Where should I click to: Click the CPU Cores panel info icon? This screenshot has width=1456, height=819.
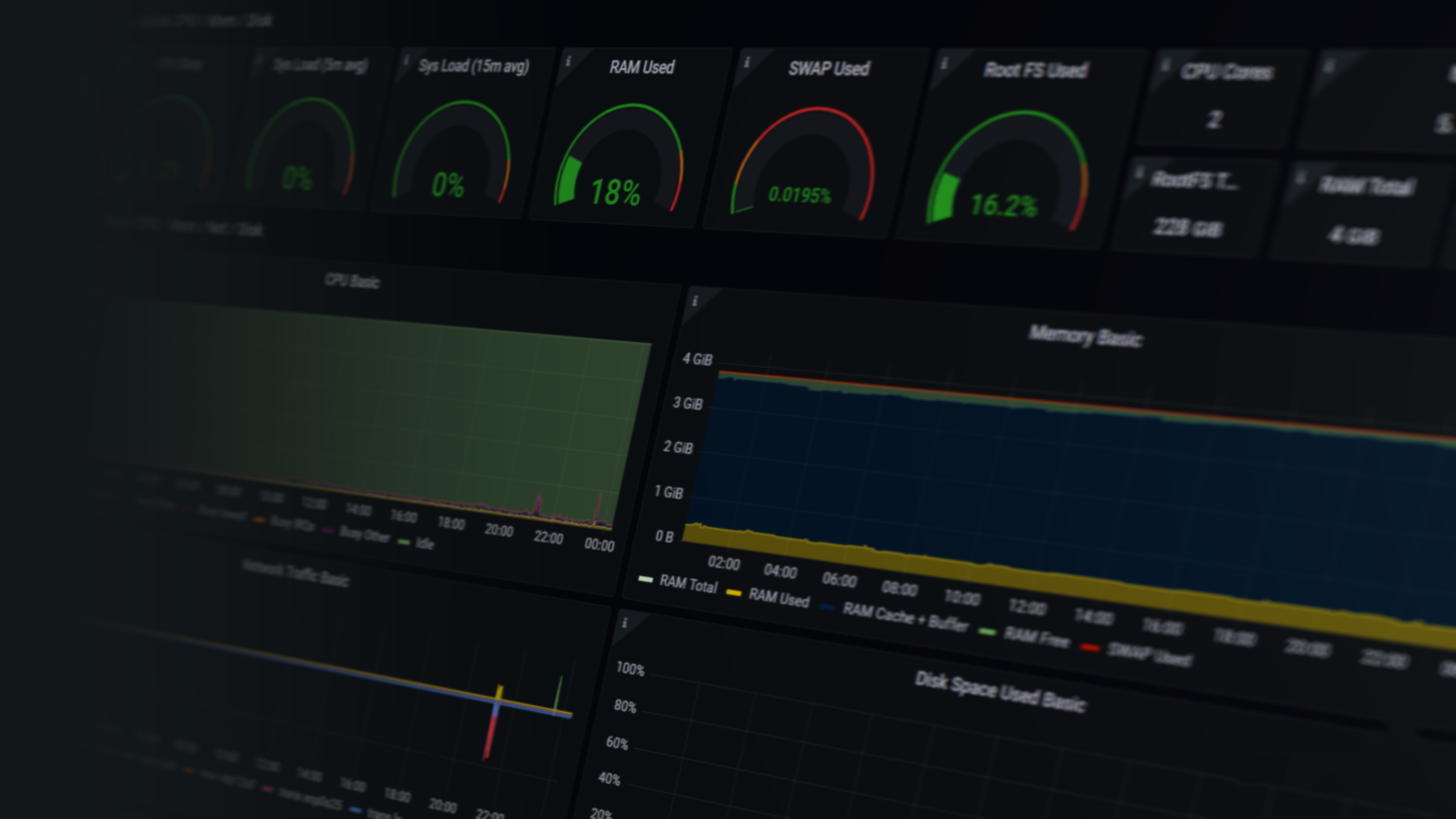[x=1166, y=65]
